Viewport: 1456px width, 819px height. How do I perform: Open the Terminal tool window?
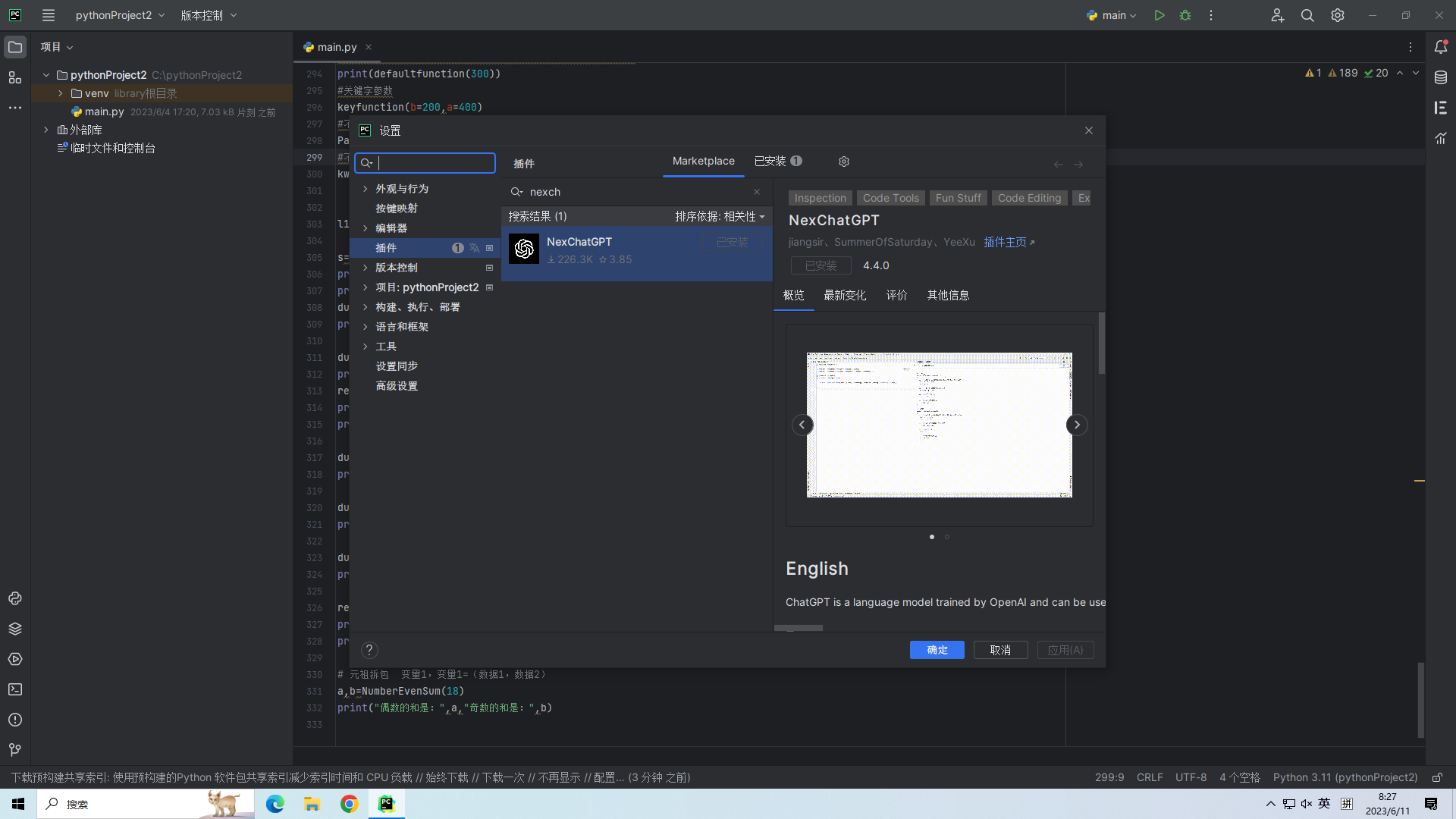tap(15, 689)
